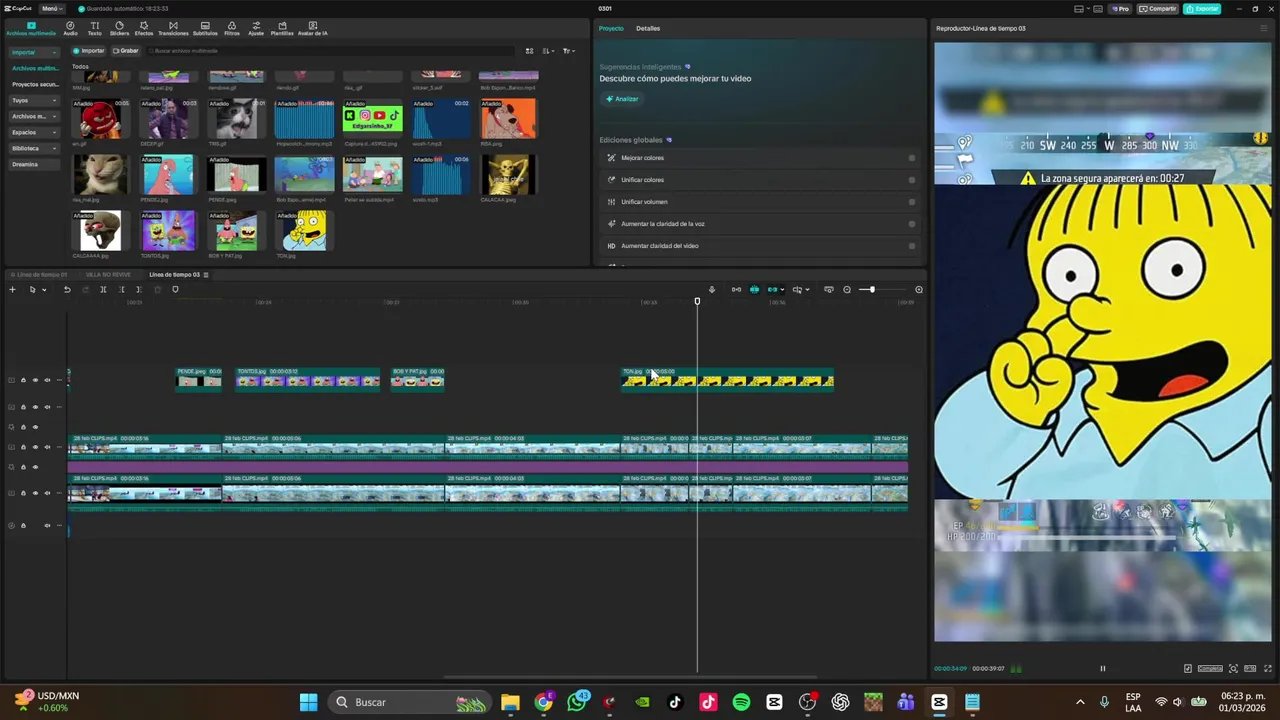Click the zoom-out timeline icon
Viewport: 1280px width, 720px height.
pos(847,290)
